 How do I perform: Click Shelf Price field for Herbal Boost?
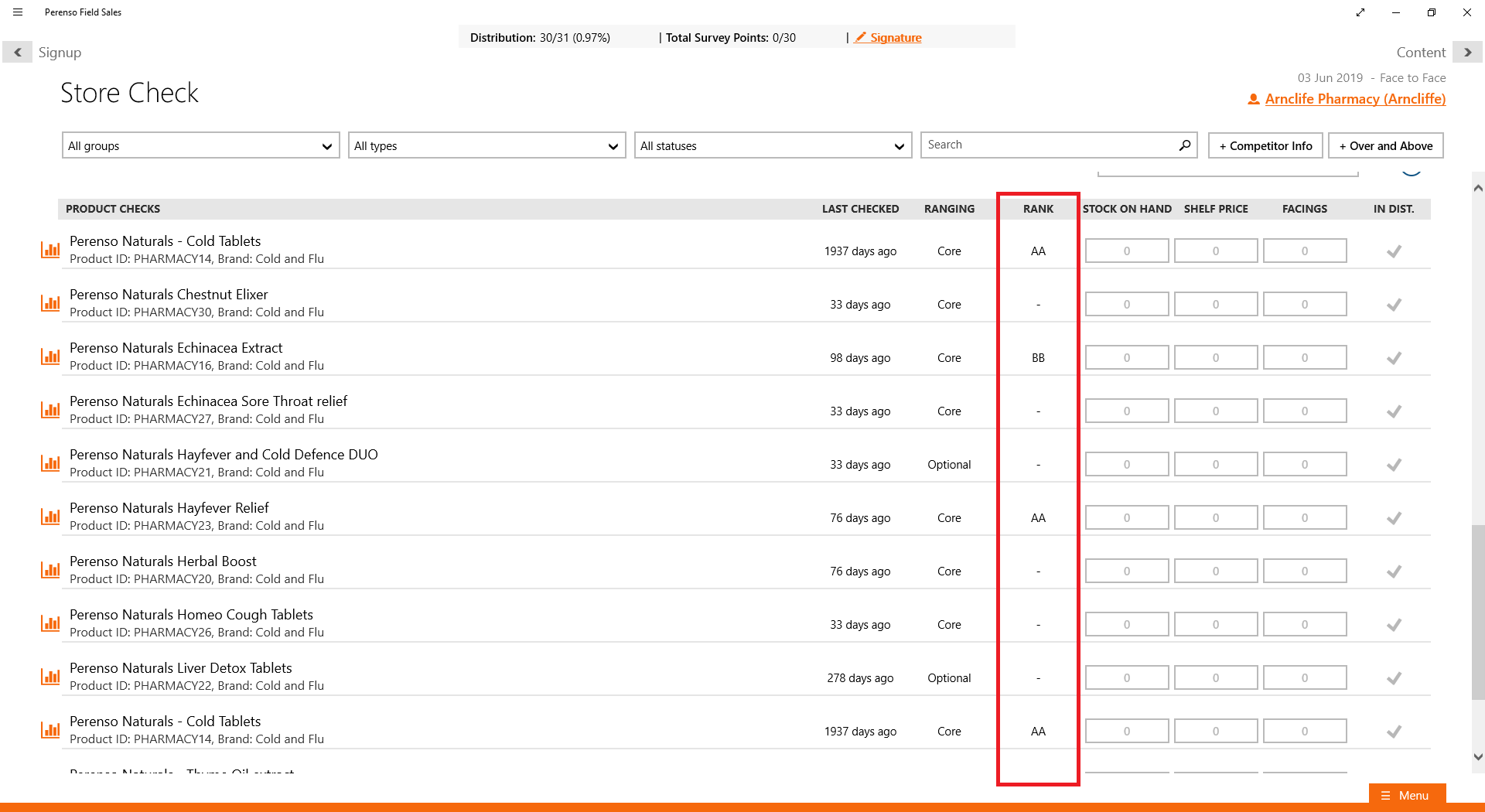click(1216, 571)
